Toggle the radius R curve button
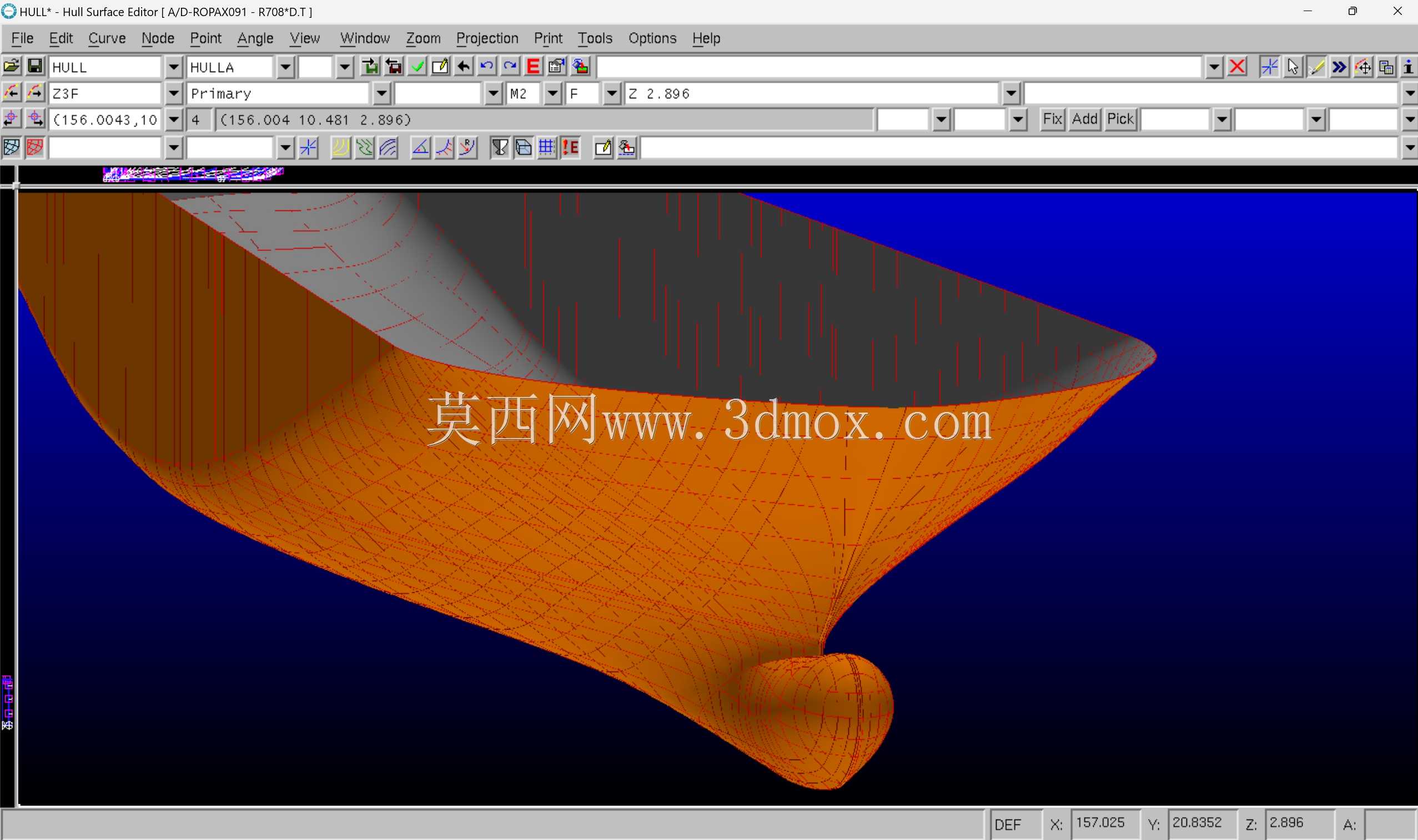Screen dimensions: 1418x840 tap(467, 148)
